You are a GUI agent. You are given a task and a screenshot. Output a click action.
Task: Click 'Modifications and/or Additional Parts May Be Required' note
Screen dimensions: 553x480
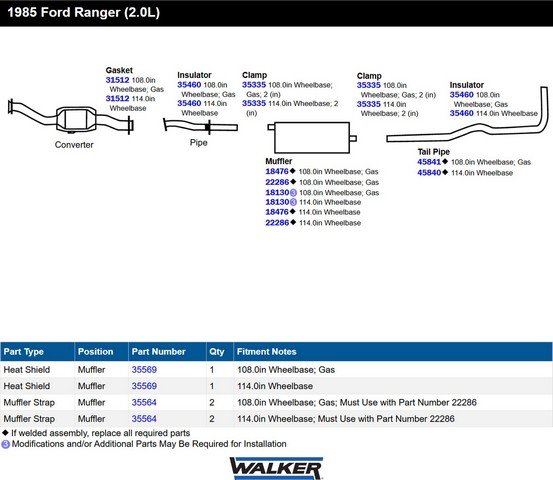[149, 444]
